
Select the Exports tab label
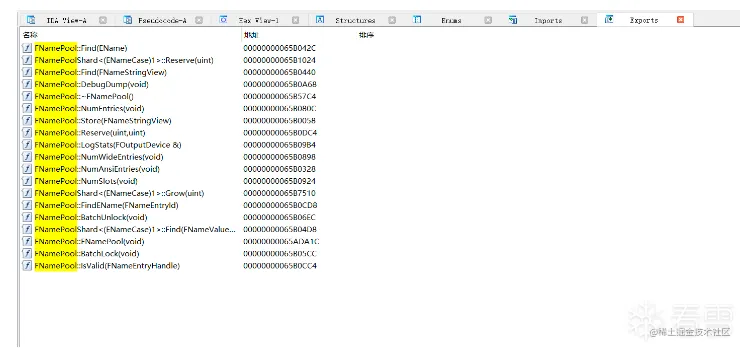[x=644, y=20]
